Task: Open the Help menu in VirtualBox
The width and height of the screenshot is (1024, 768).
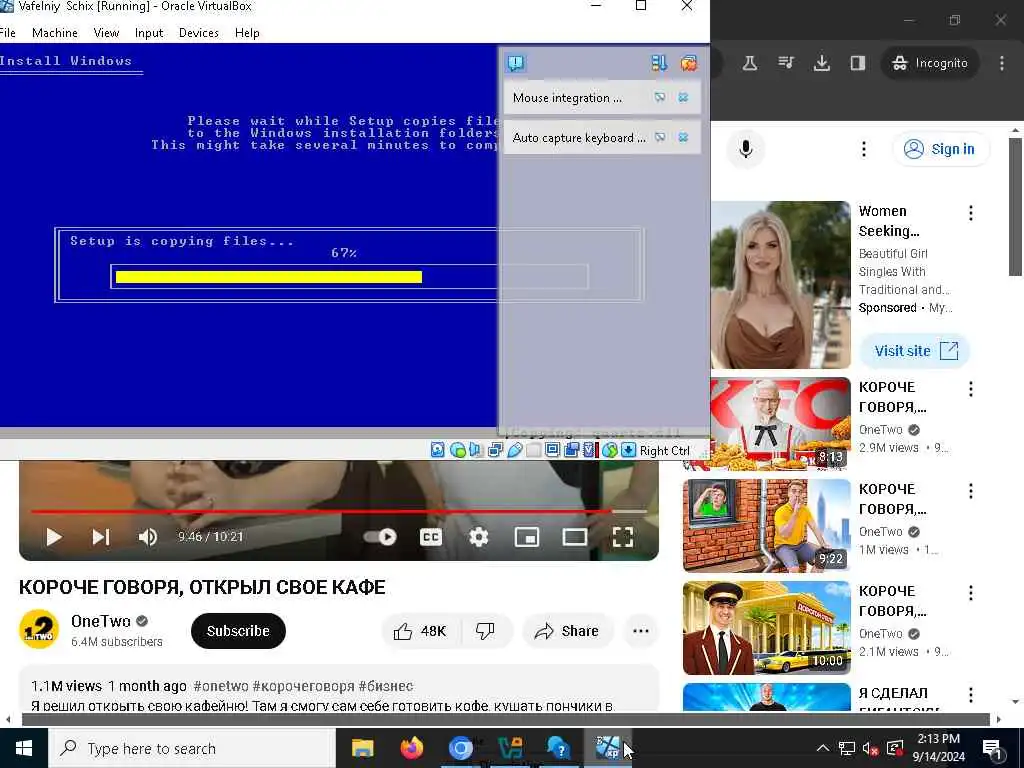Action: click(248, 33)
